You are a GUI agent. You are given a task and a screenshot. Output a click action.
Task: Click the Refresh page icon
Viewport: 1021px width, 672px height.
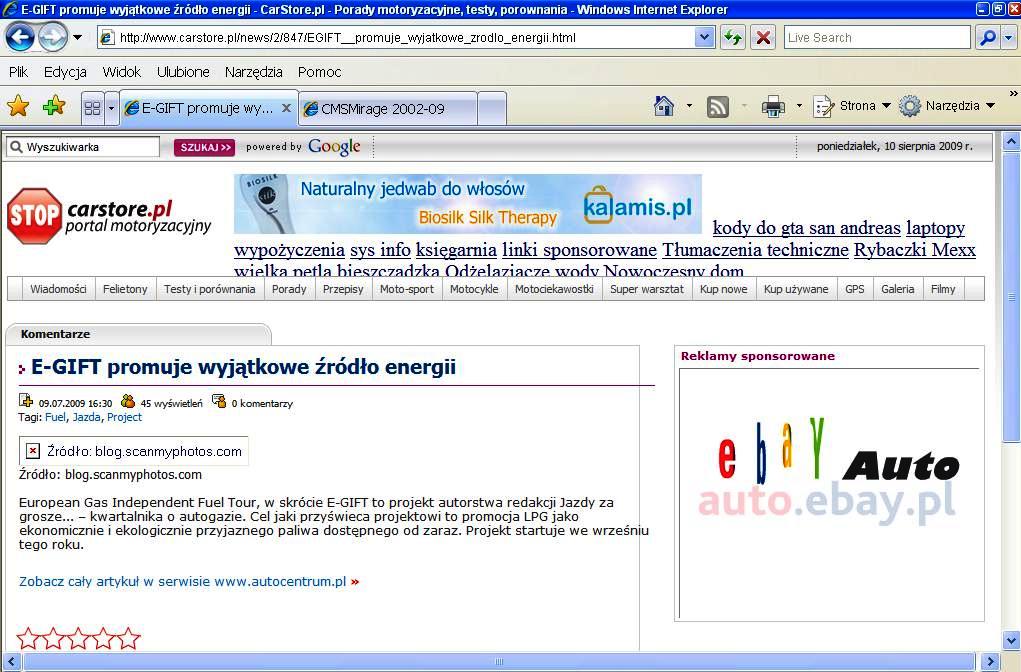coord(732,38)
